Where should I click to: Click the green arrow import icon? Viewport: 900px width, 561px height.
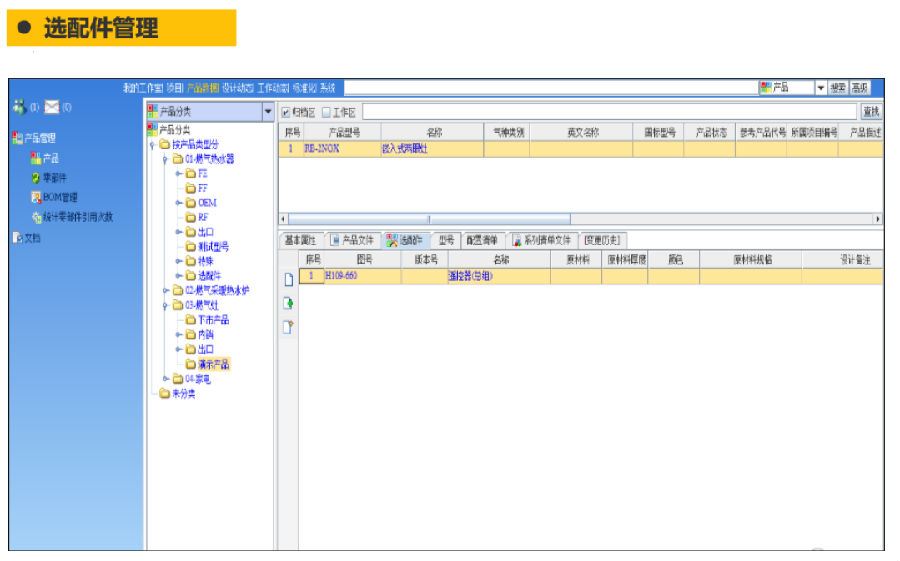288,304
